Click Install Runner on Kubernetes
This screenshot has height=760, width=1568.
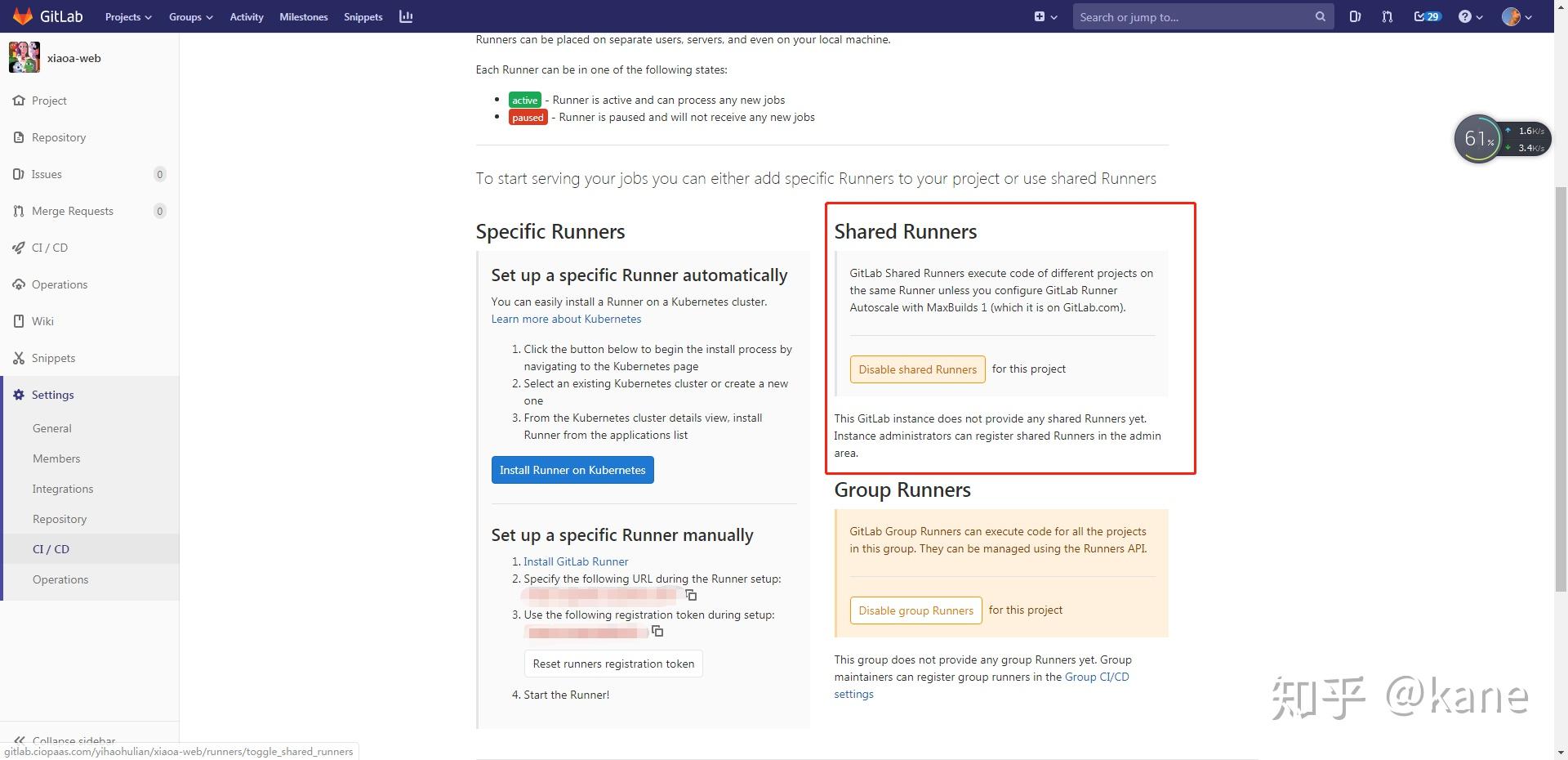pyautogui.click(x=572, y=469)
